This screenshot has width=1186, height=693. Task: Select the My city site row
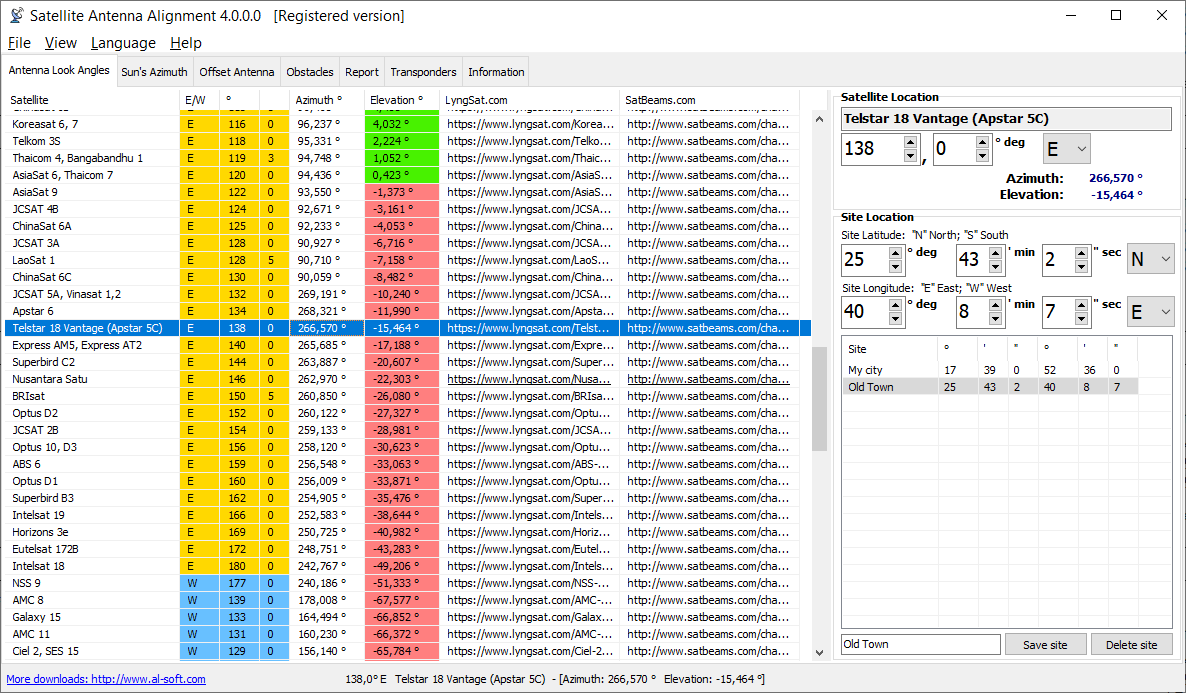(x=866, y=370)
